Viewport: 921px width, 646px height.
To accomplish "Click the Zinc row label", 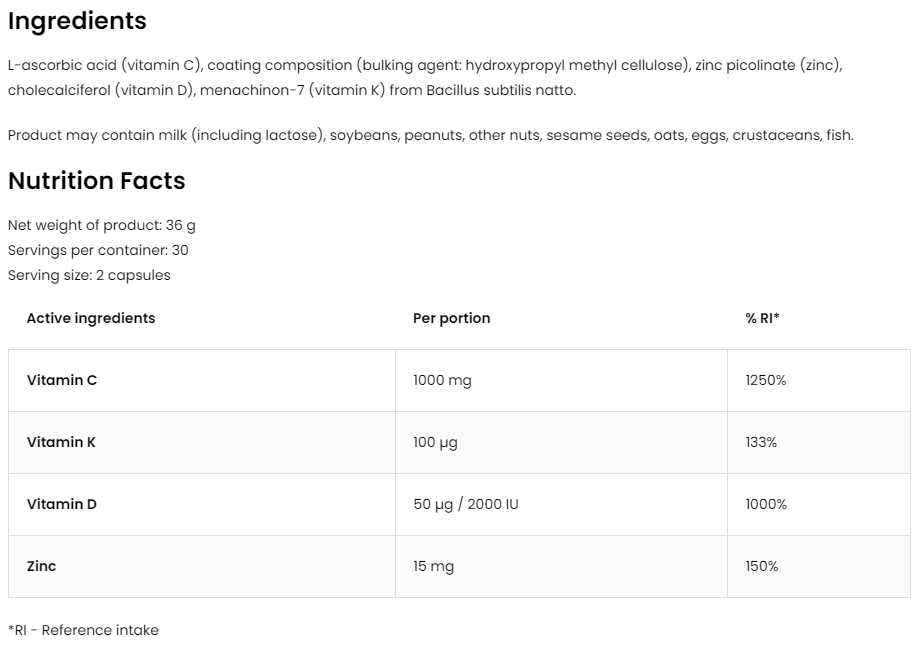I will (42, 566).
